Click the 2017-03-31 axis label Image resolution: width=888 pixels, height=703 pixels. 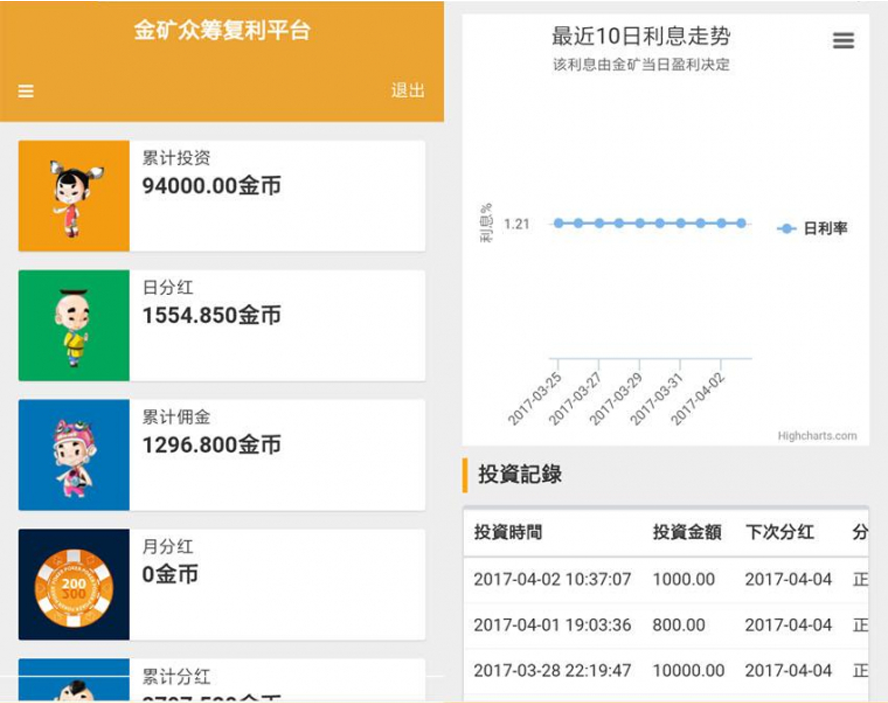pyautogui.click(x=657, y=399)
